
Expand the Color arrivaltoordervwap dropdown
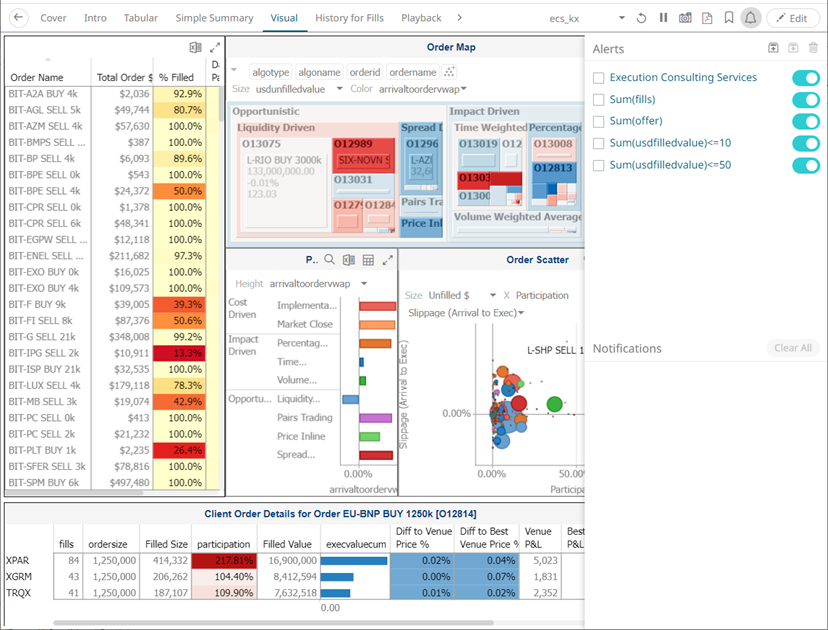[x=464, y=89]
